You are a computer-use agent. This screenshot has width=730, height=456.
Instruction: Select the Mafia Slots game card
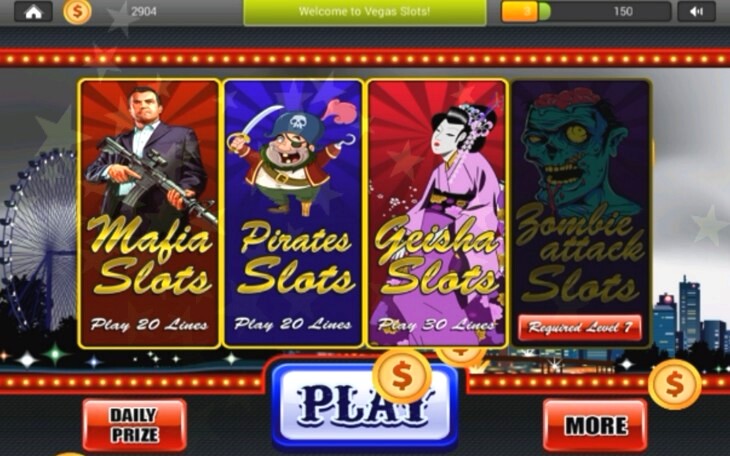click(x=149, y=213)
